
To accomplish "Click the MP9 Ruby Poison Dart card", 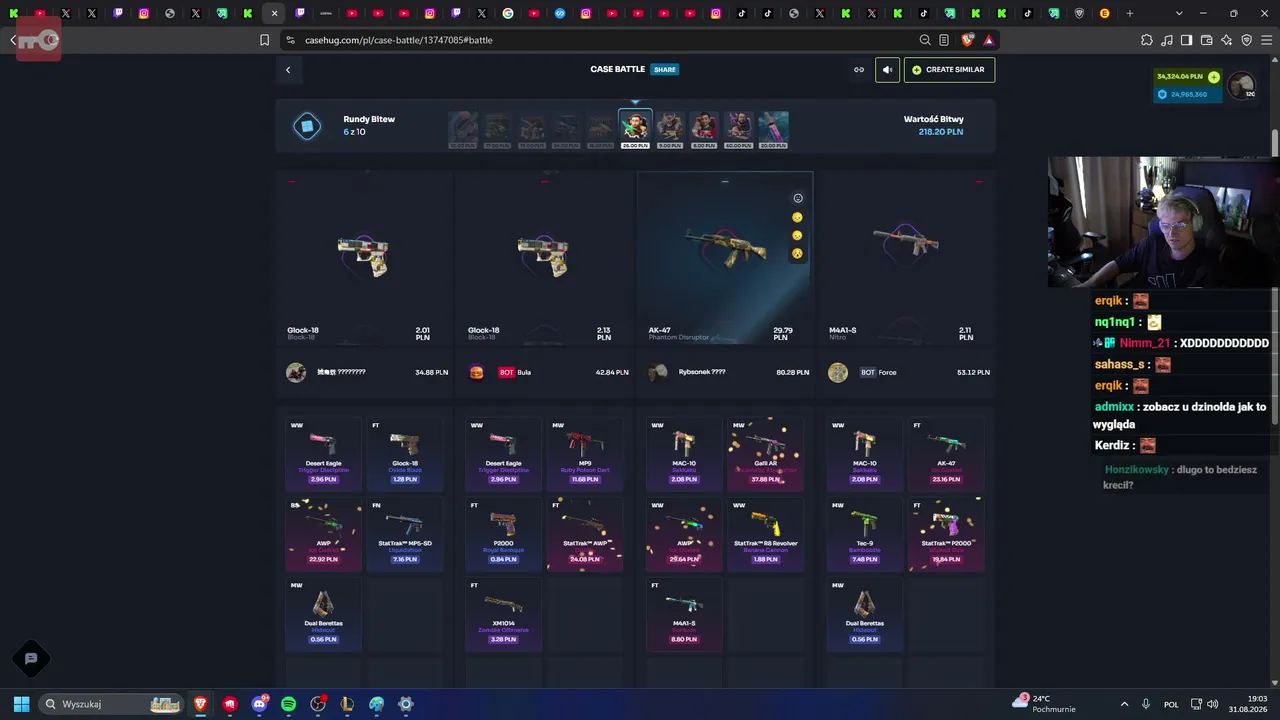I will 585,453.
